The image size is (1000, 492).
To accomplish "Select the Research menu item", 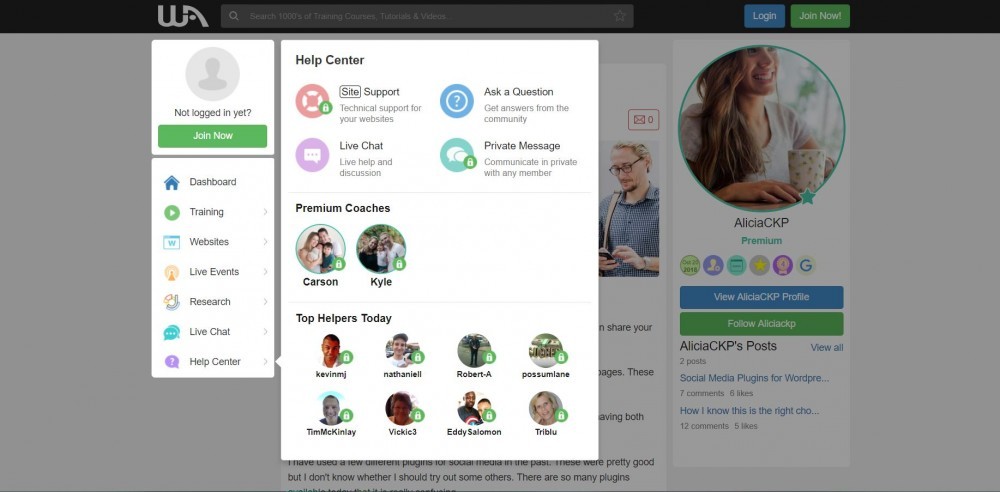I will [x=213, y=302].
